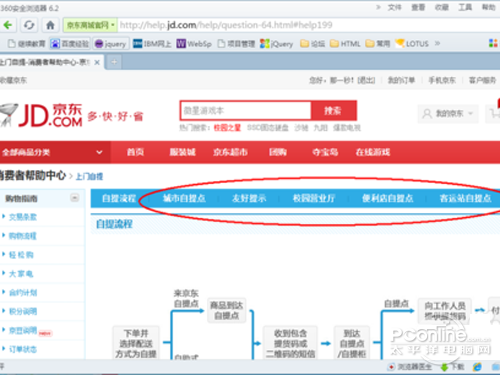Click the address bar URL help.jd.com

point(226,25)
